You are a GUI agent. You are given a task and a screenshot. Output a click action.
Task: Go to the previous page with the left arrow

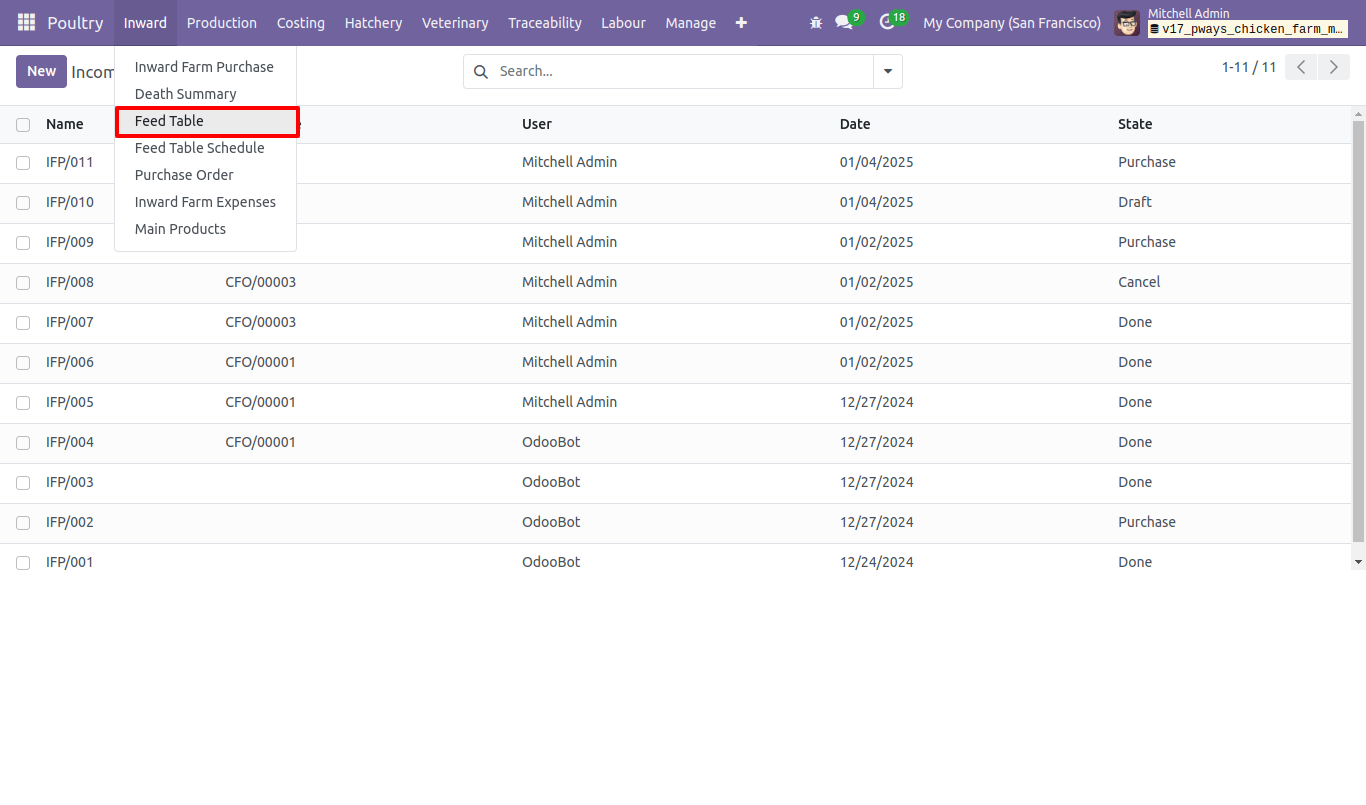pos(1300,67)
